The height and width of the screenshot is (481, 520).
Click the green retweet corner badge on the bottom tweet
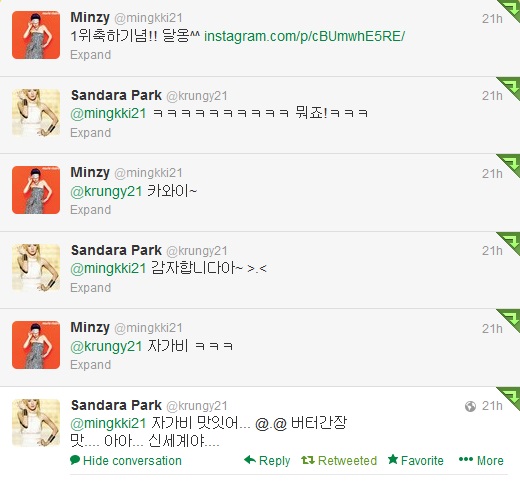tap(509, 398)
